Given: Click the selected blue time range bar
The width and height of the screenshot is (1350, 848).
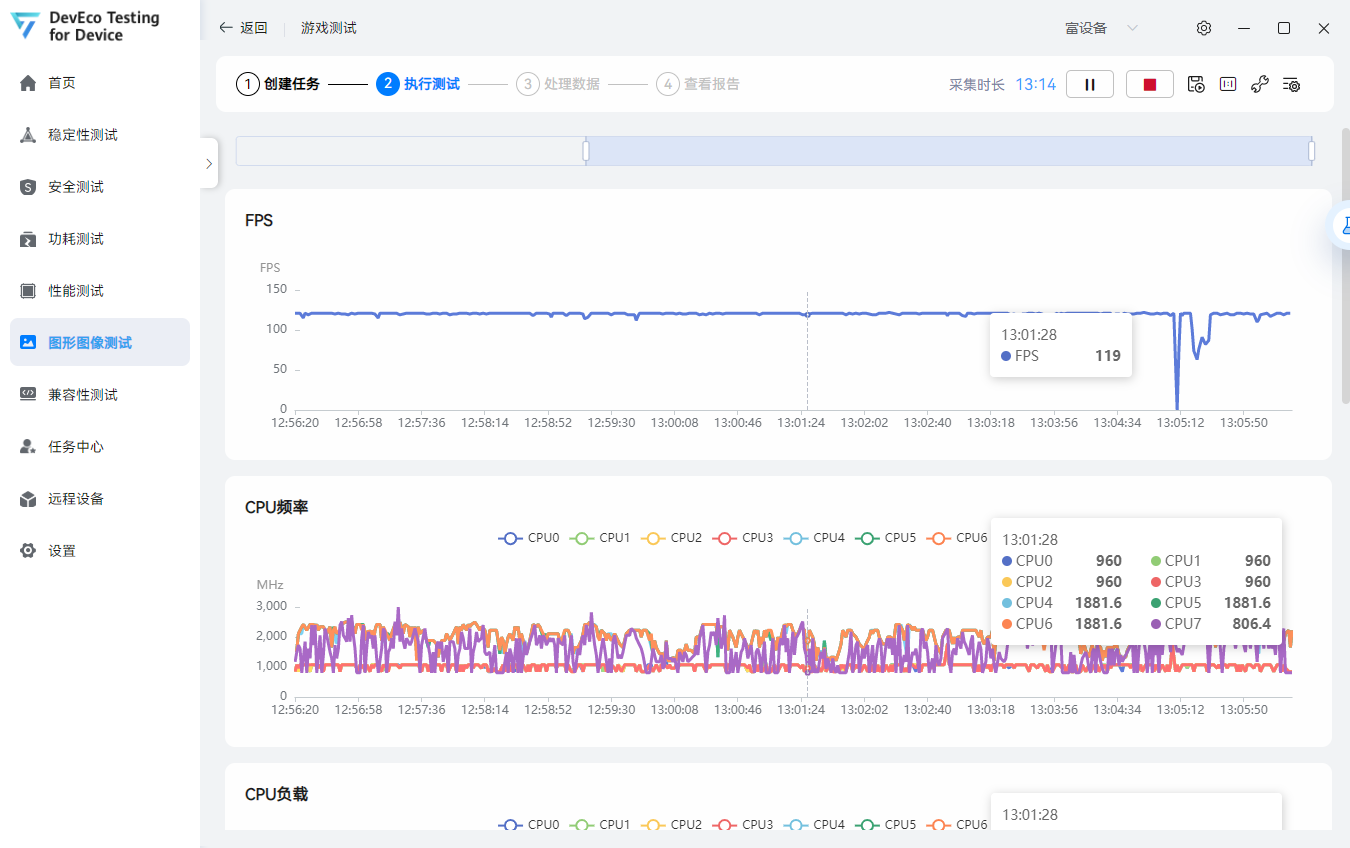Looking at the screenshot, I should [948, 151].
